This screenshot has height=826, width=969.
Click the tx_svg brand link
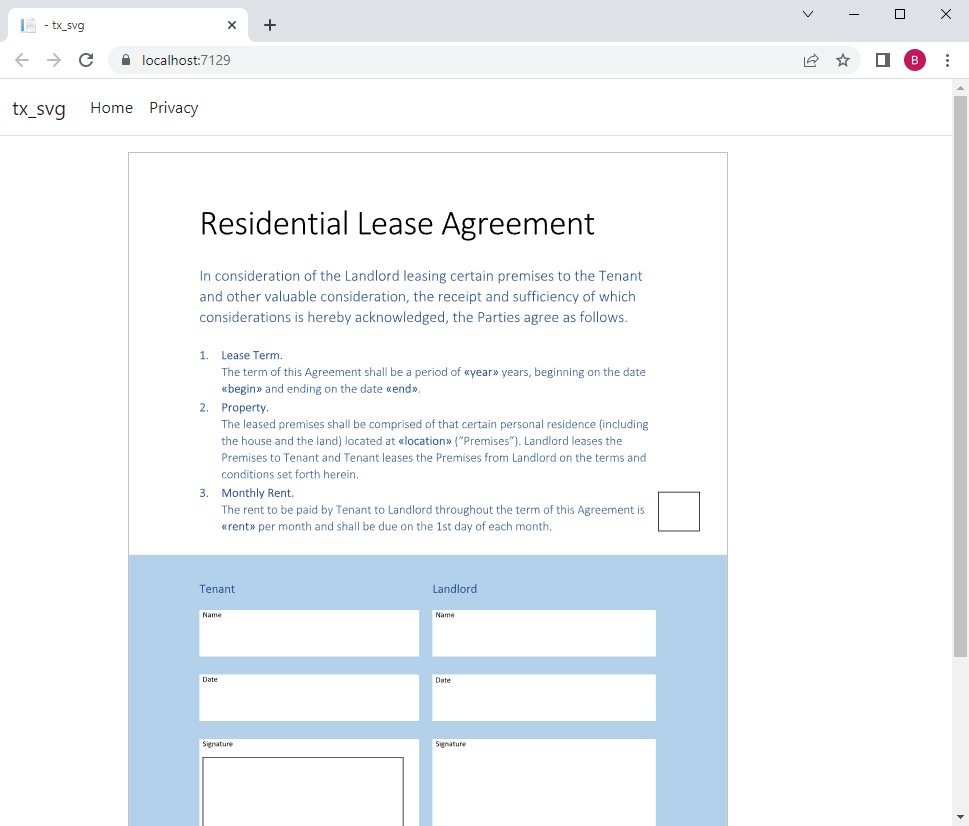(39, 108)
